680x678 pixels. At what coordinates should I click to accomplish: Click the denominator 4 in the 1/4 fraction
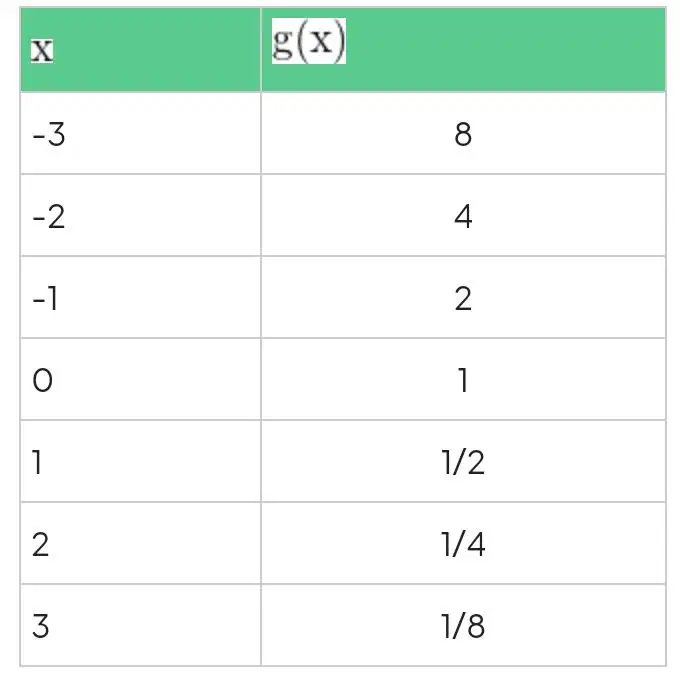477,544
